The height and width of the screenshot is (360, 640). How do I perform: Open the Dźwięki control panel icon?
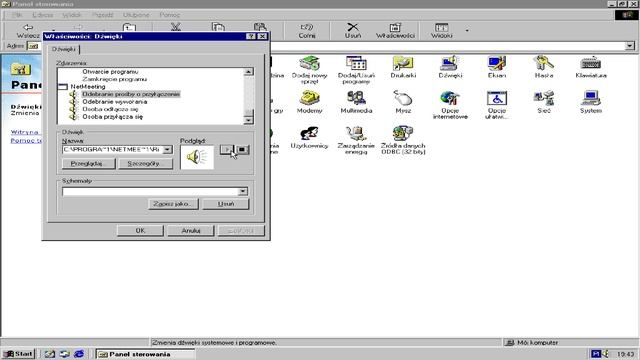450,67
